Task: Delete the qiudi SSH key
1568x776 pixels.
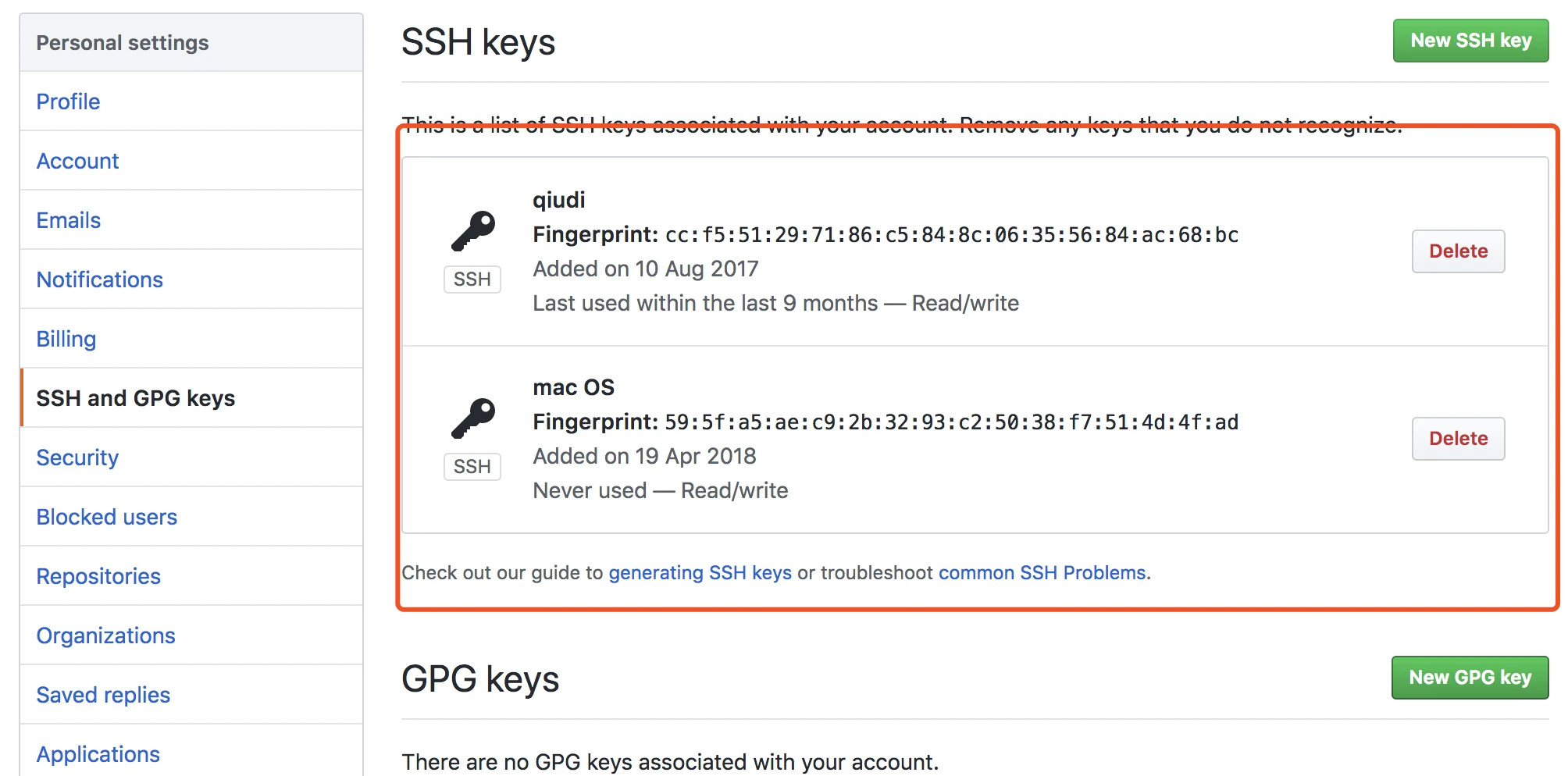Action: coord(1458,251)
